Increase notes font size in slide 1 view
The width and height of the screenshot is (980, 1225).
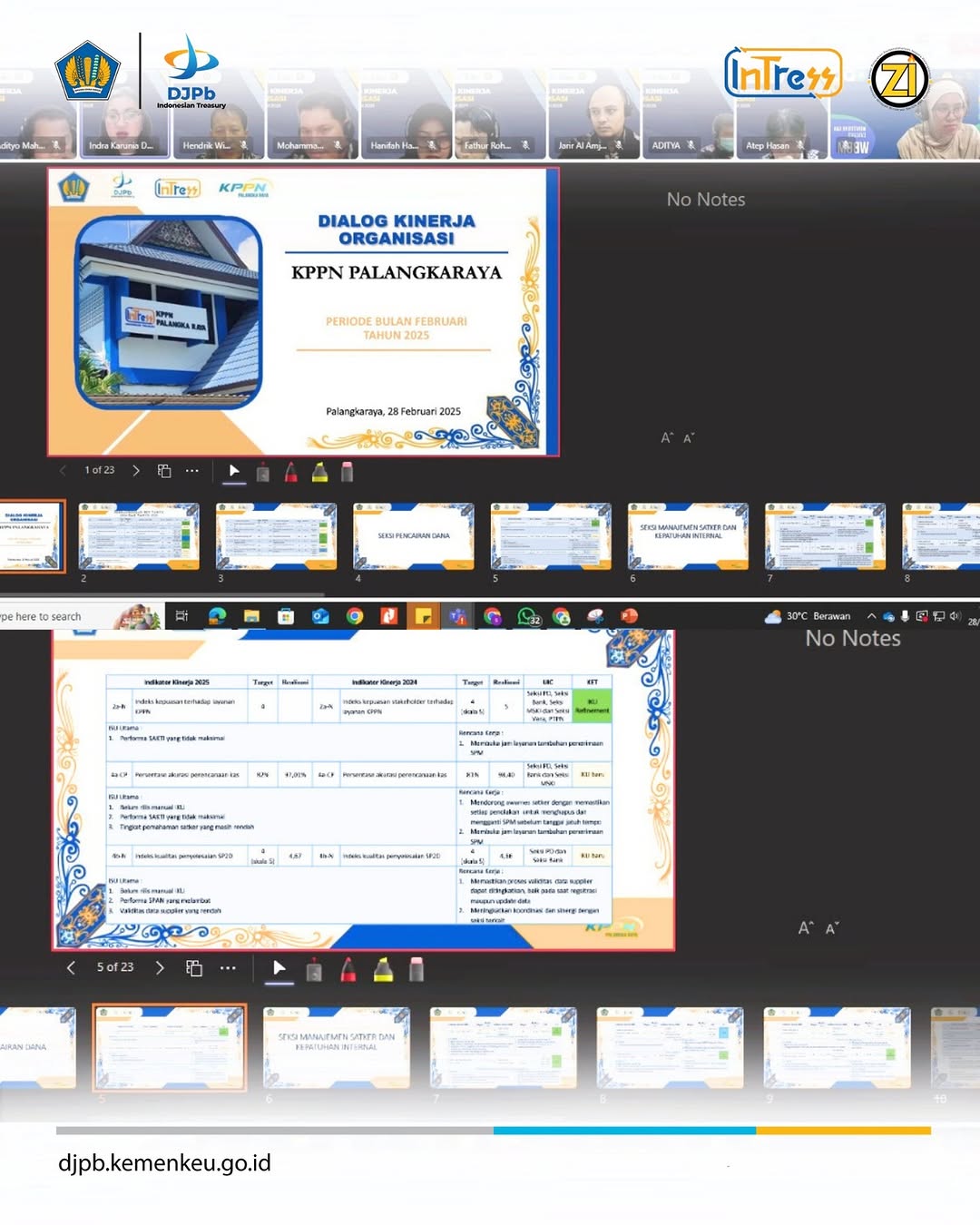tap(667, 438)
